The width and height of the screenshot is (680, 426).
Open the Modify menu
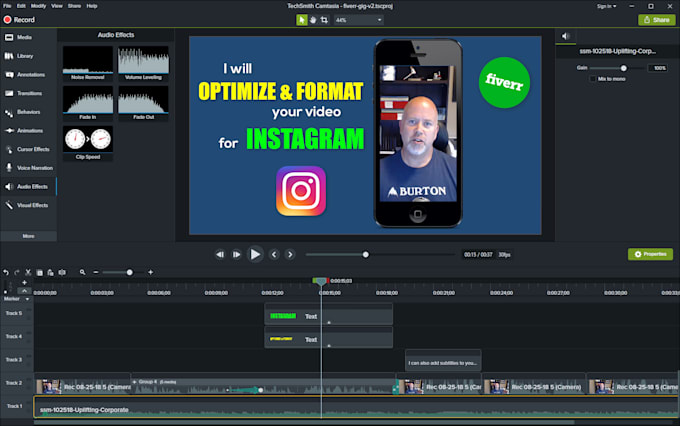pyautogui.click(x=38, y=6)
